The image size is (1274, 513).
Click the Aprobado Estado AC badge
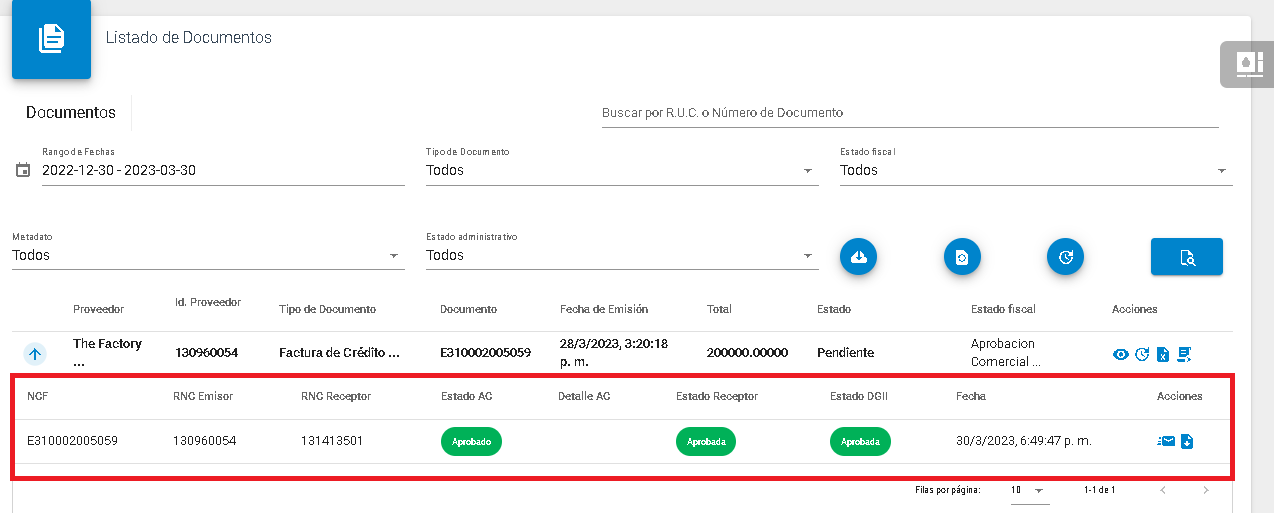(471, 441)
